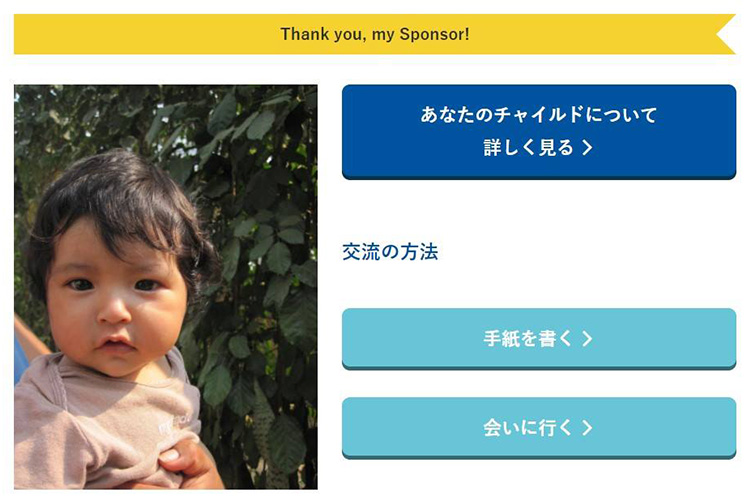Click the 詳しく見る label

click(529, 148)
